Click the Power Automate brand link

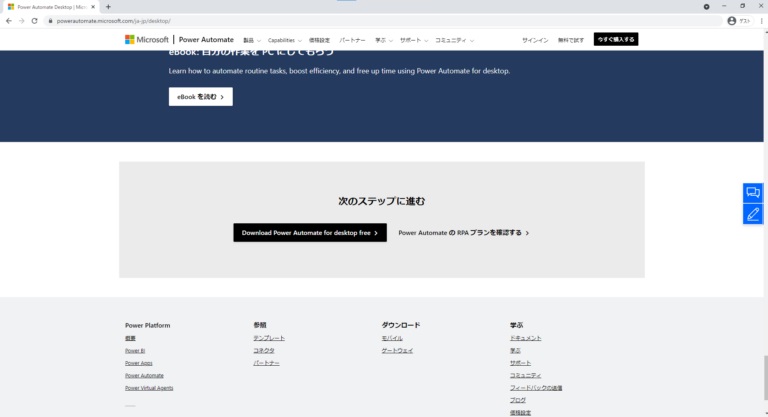pos(206,40)
